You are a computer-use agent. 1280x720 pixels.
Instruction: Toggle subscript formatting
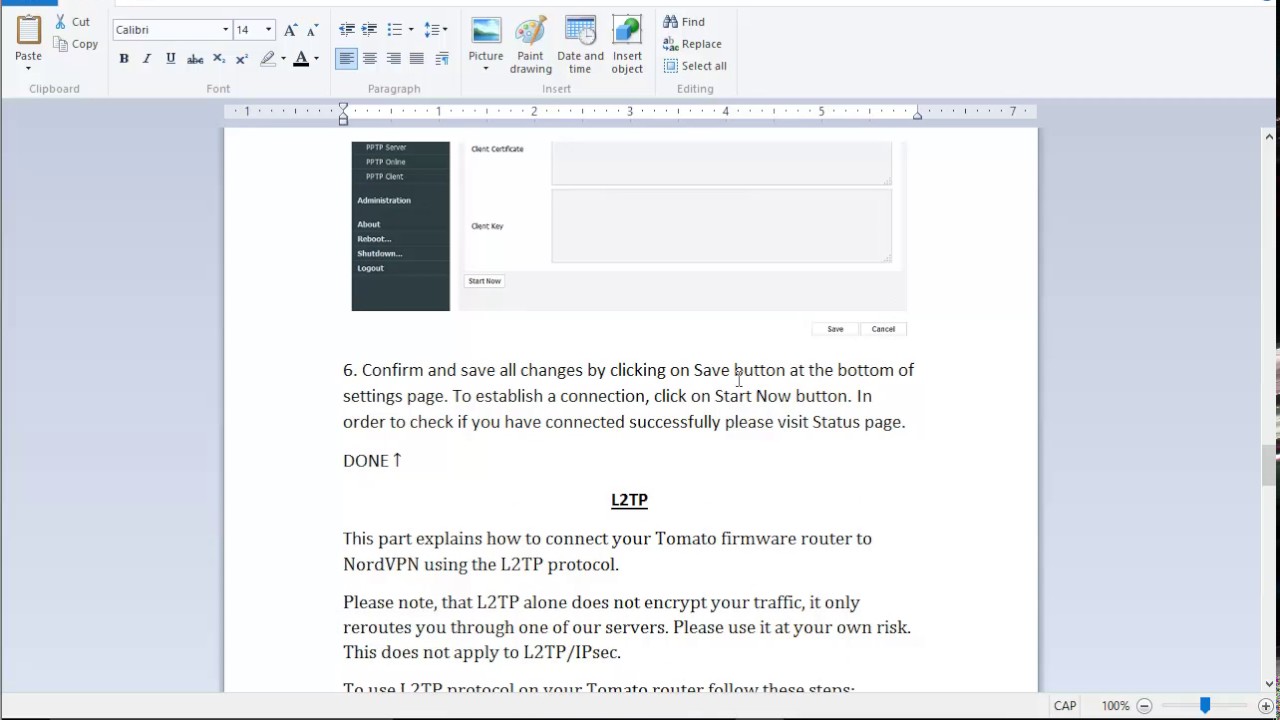(x=219, y=59)
